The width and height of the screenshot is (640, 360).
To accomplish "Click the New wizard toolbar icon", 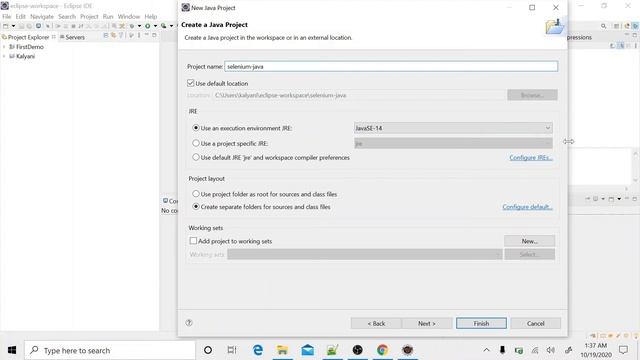I will [x=6, y=26].
